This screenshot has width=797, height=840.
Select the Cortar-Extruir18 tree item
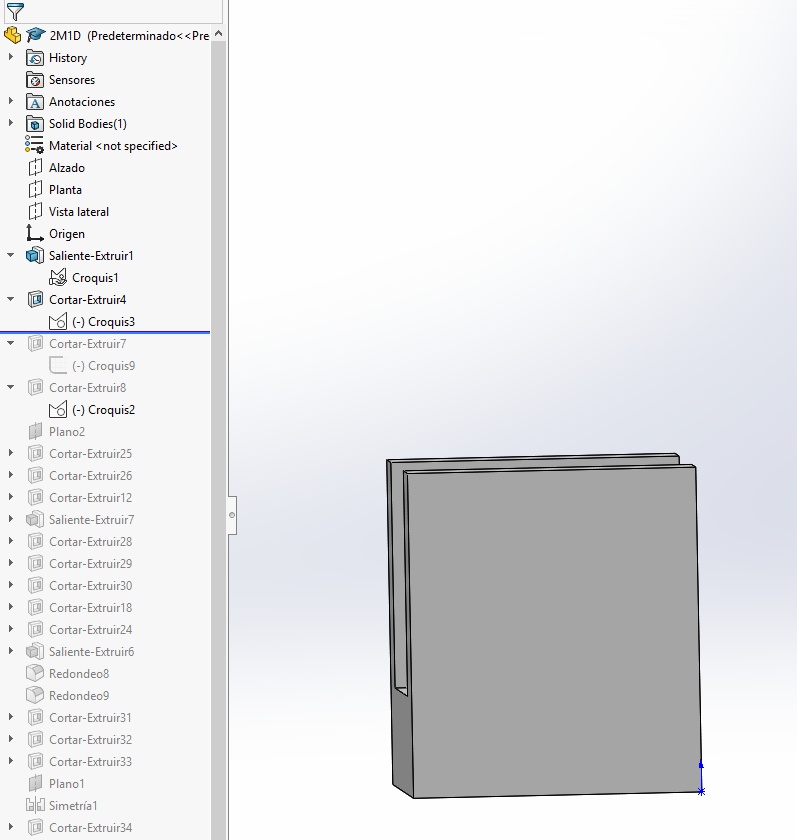90,608
